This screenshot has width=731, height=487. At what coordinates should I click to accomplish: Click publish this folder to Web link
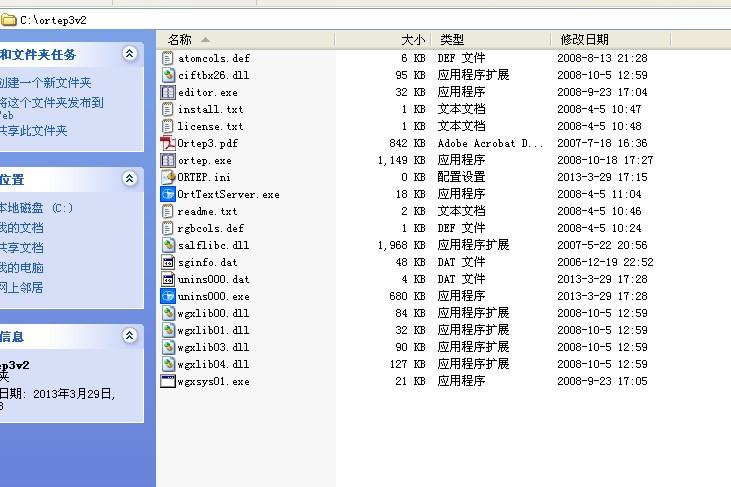51,108
